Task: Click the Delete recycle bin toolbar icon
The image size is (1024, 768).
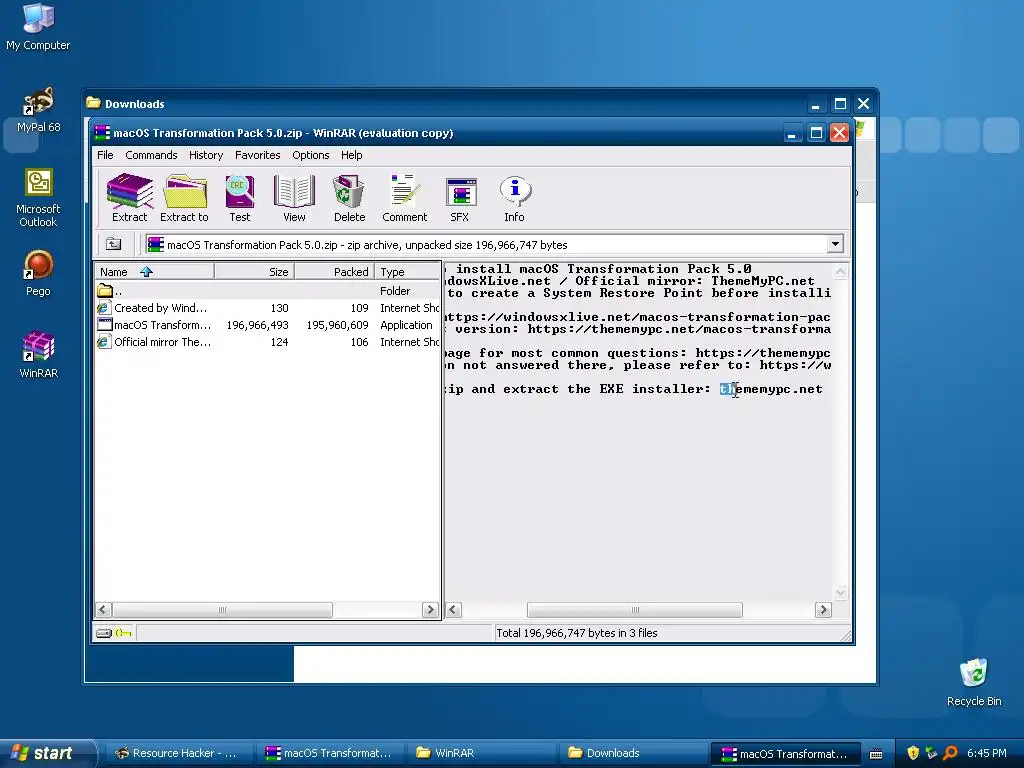Action: 349,198
